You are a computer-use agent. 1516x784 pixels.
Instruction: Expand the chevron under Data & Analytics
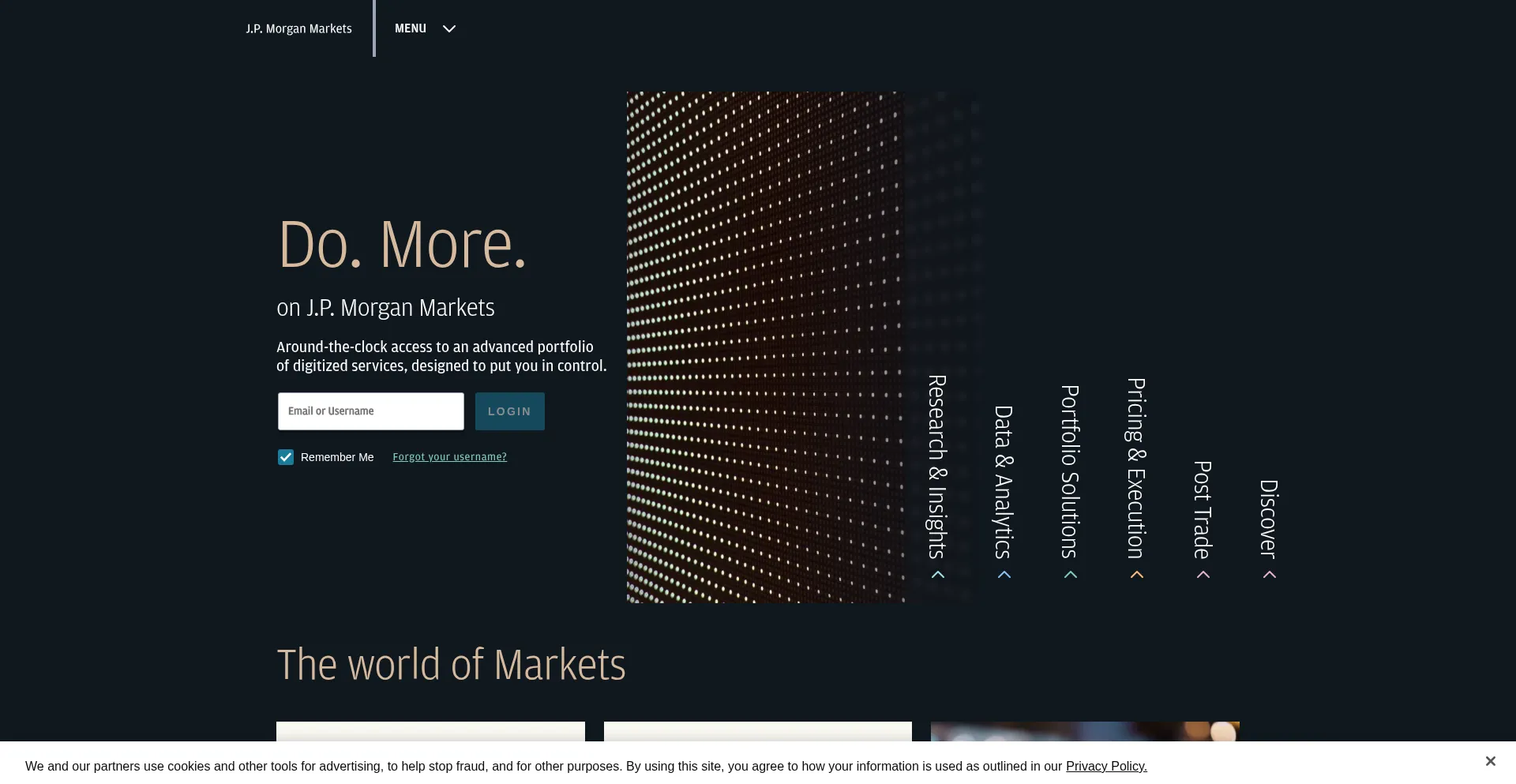coord(1004,575)
